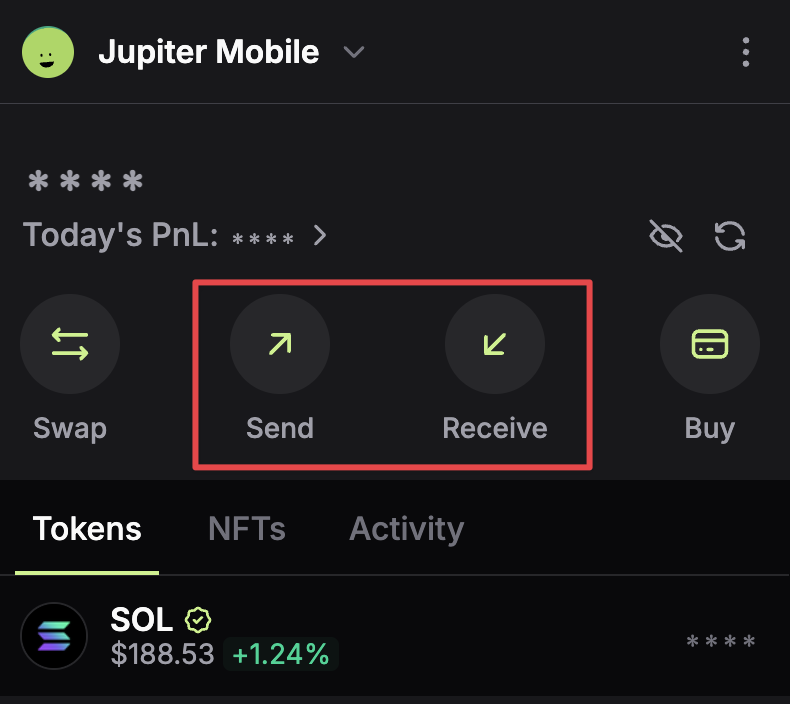Switch to the Tokens tab

87,529
